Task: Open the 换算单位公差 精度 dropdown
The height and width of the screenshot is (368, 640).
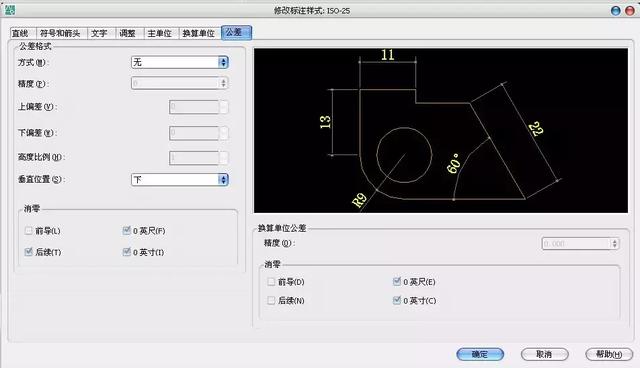Action: pos(580,244)
